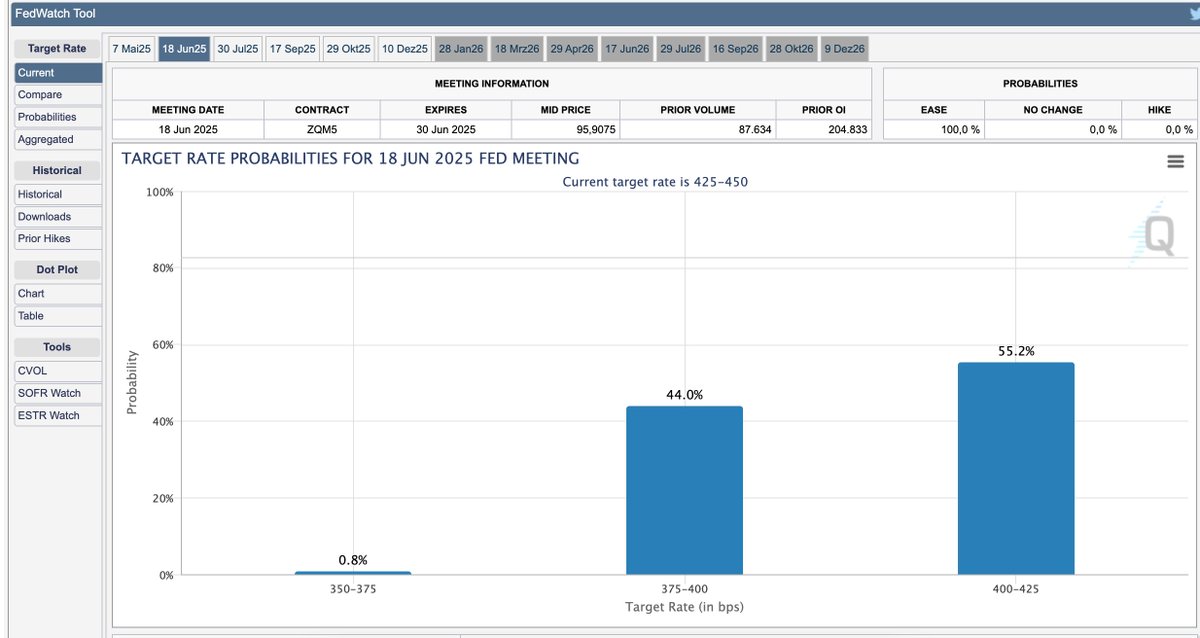
Task: Select the 28 Jan26 meeting tab
Action: tap(461, 49)
